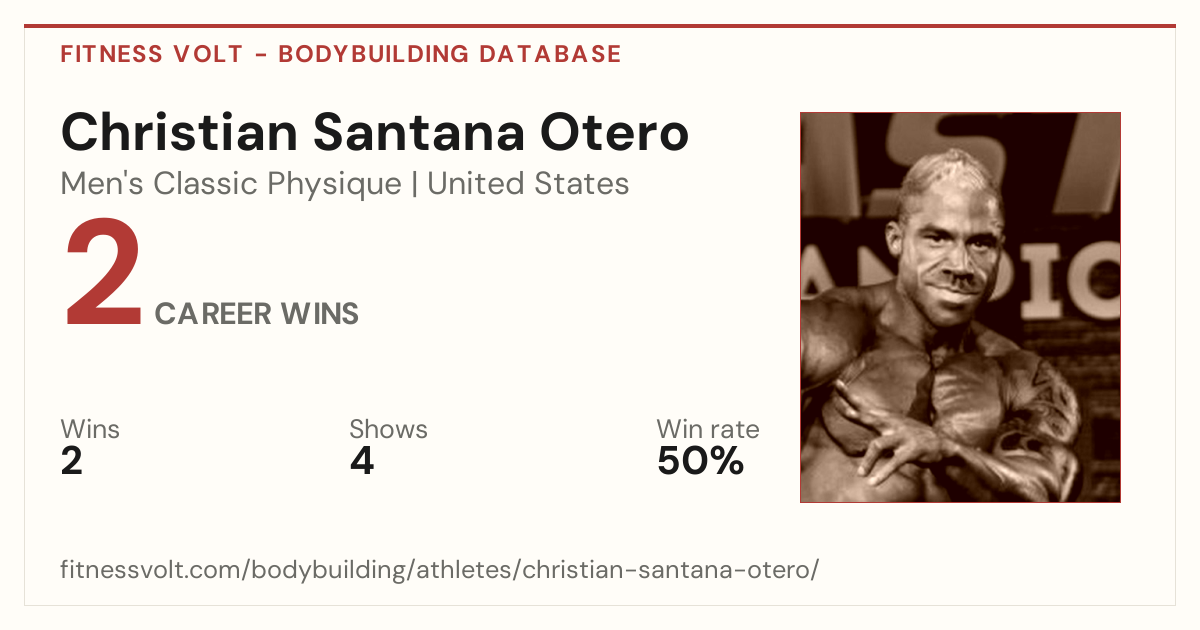Click the Christian Santana Otero heading

tap(375, 133)
